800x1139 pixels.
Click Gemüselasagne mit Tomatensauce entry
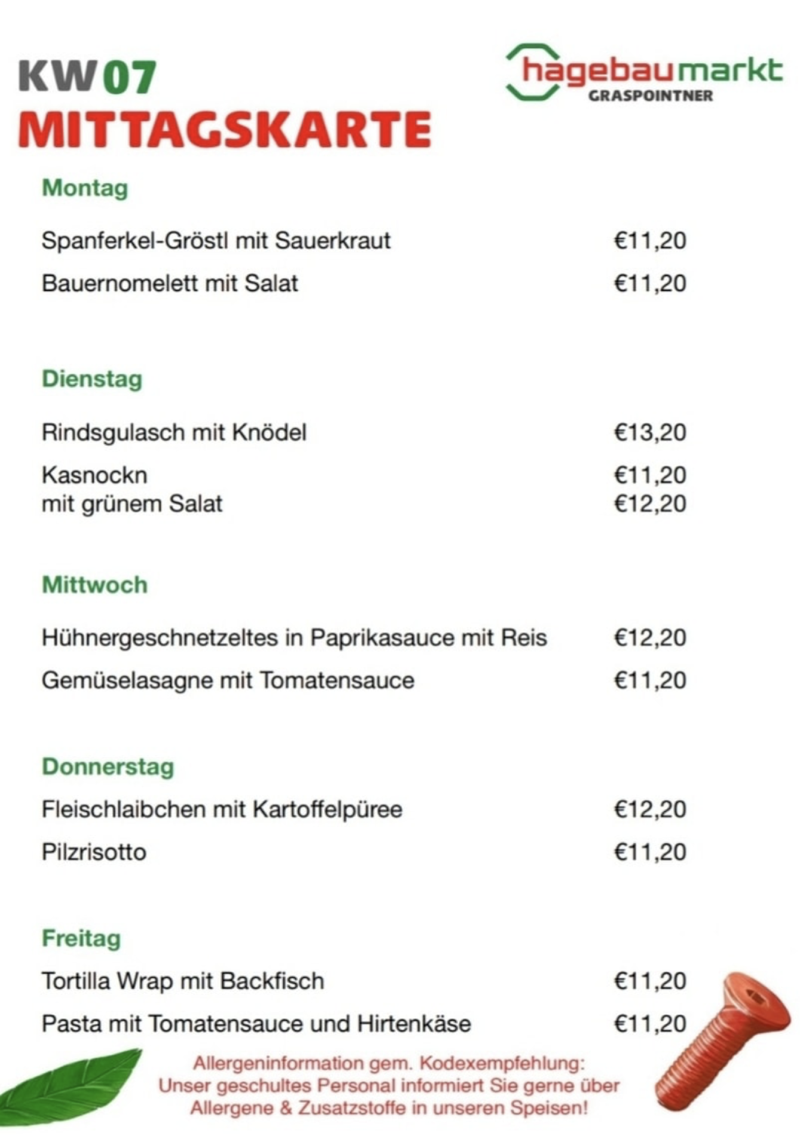click(x=228, y=681)
